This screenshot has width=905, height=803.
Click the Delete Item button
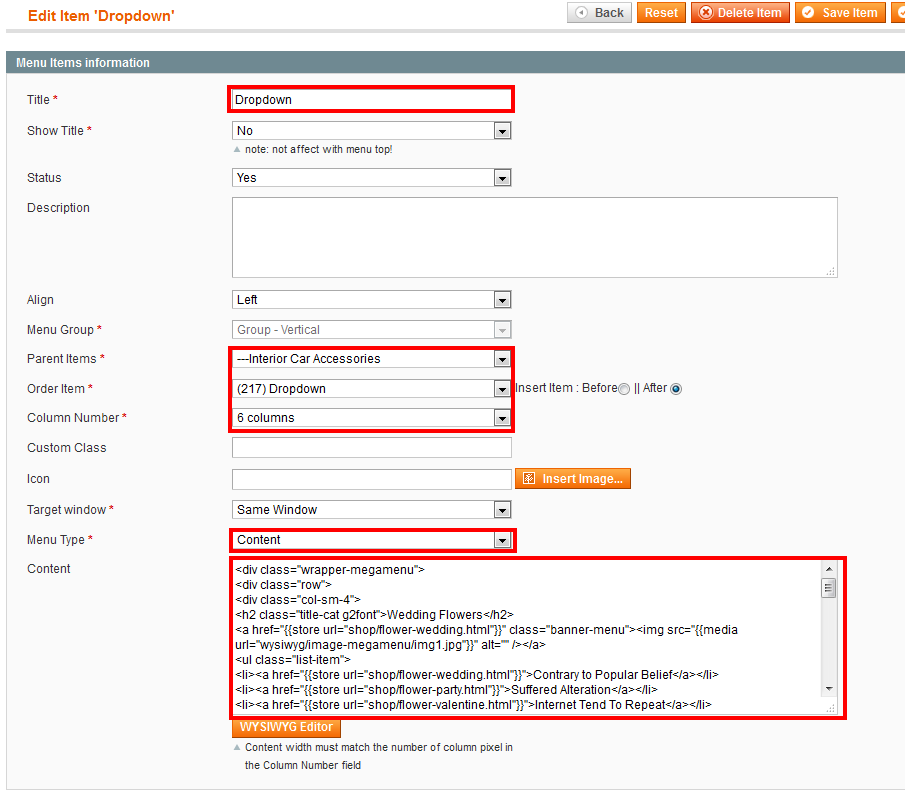[740, 13]
